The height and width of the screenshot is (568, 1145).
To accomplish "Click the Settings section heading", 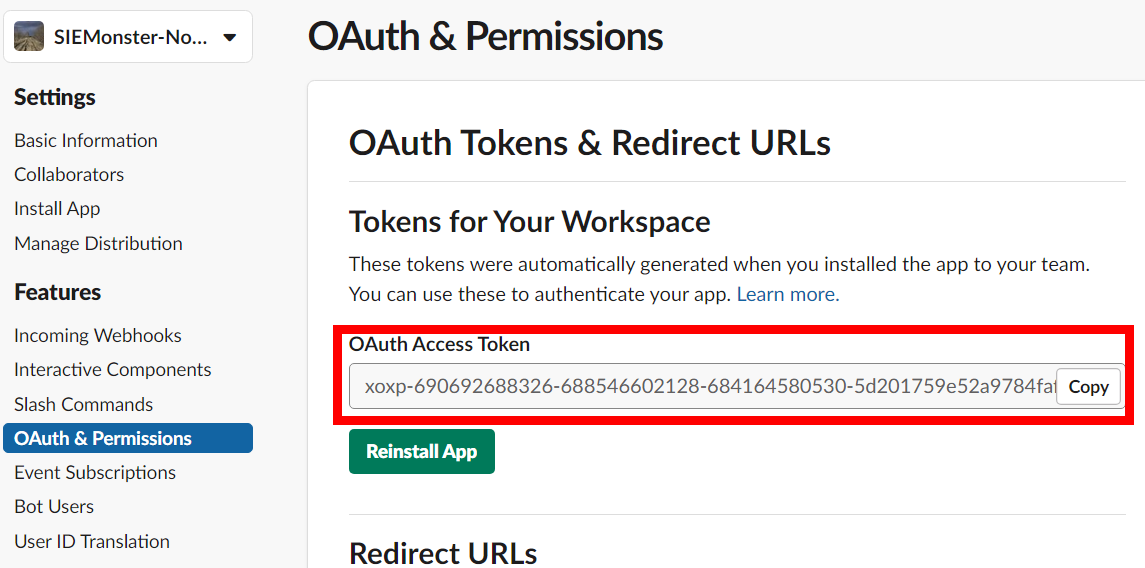I will (55, 97).
